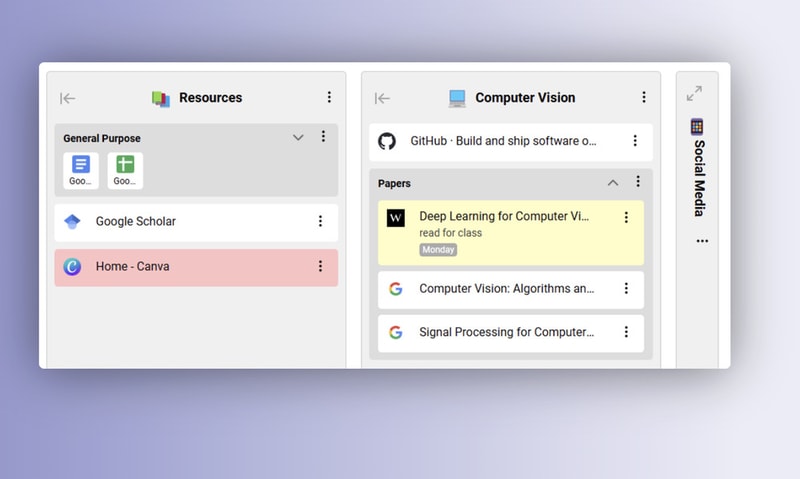
Task: Open options for Deep Learning paper
Action: coord(626,217)
